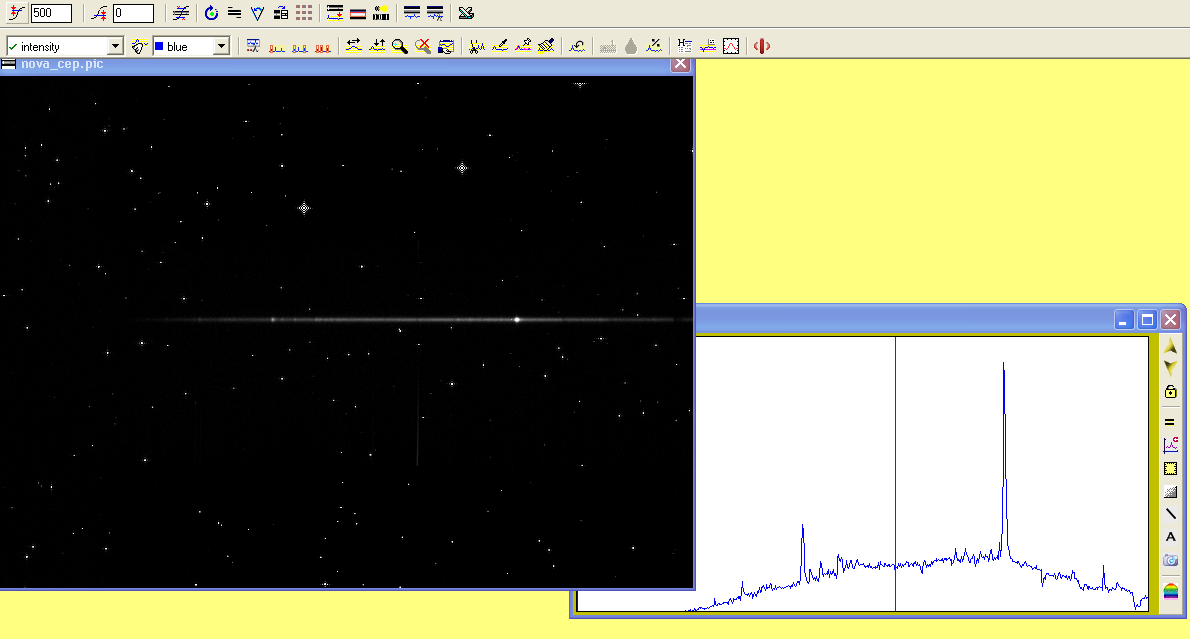Viewport: 1190px width, 639px height.
Task: Toggle the padlock icon in profile sidebar
Action: (1170, 392)
